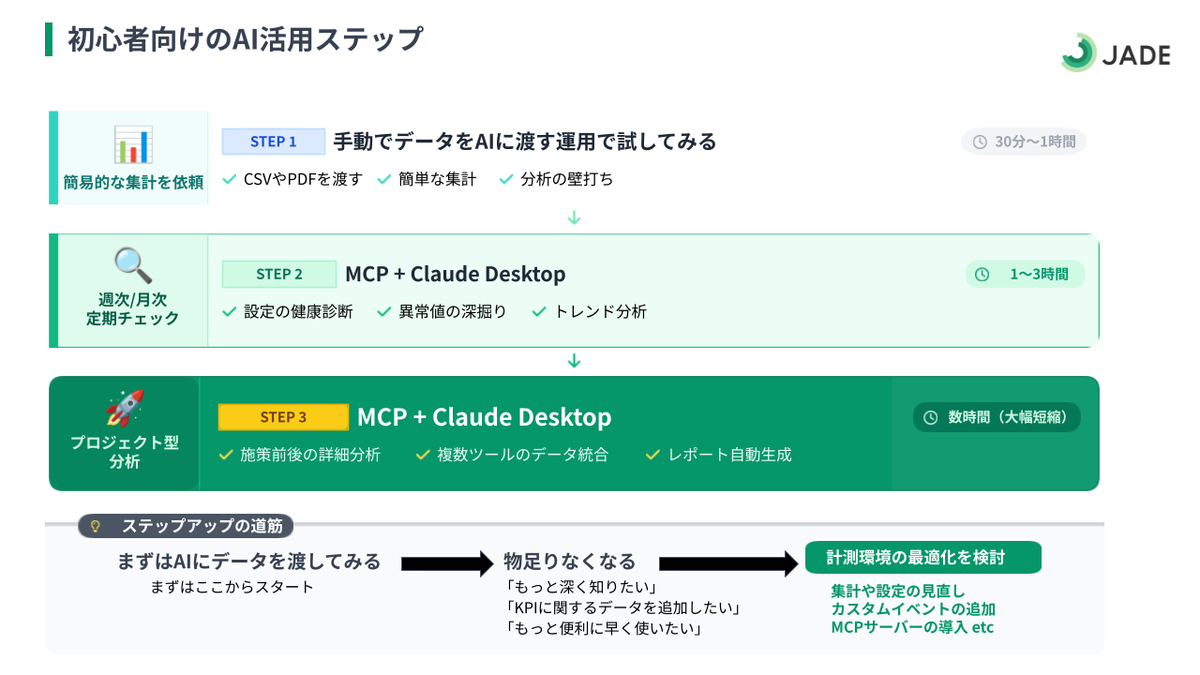Click the magnifying glass icon in Step 2
The width and height of the screenshot is (1200, 675).
point(132,265)
